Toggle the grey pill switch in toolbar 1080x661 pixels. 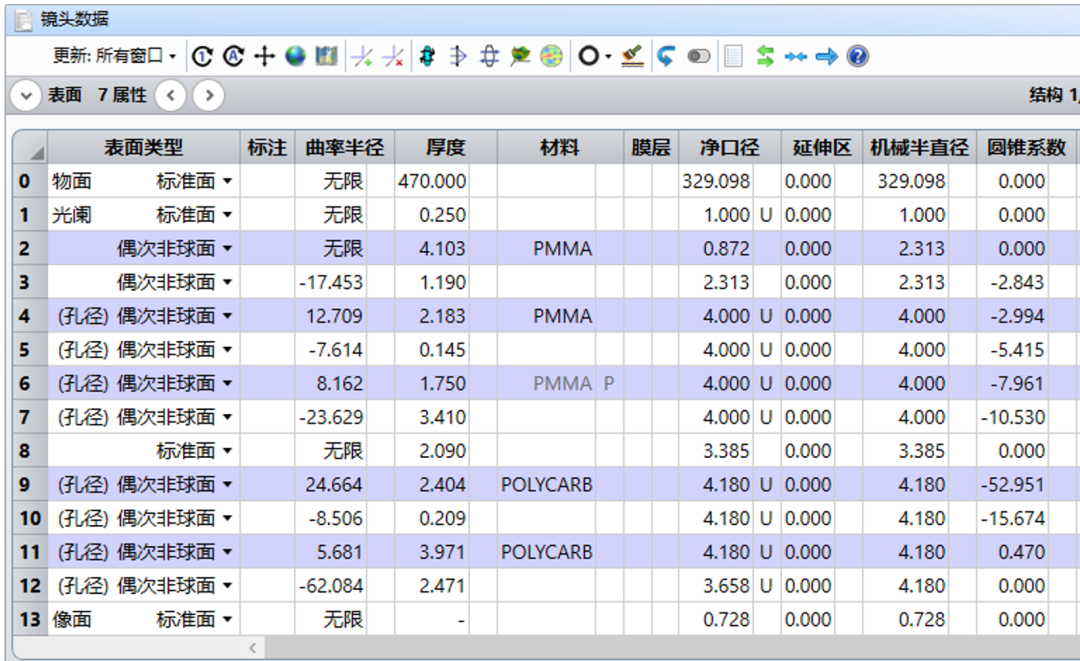tap(698, 56)
